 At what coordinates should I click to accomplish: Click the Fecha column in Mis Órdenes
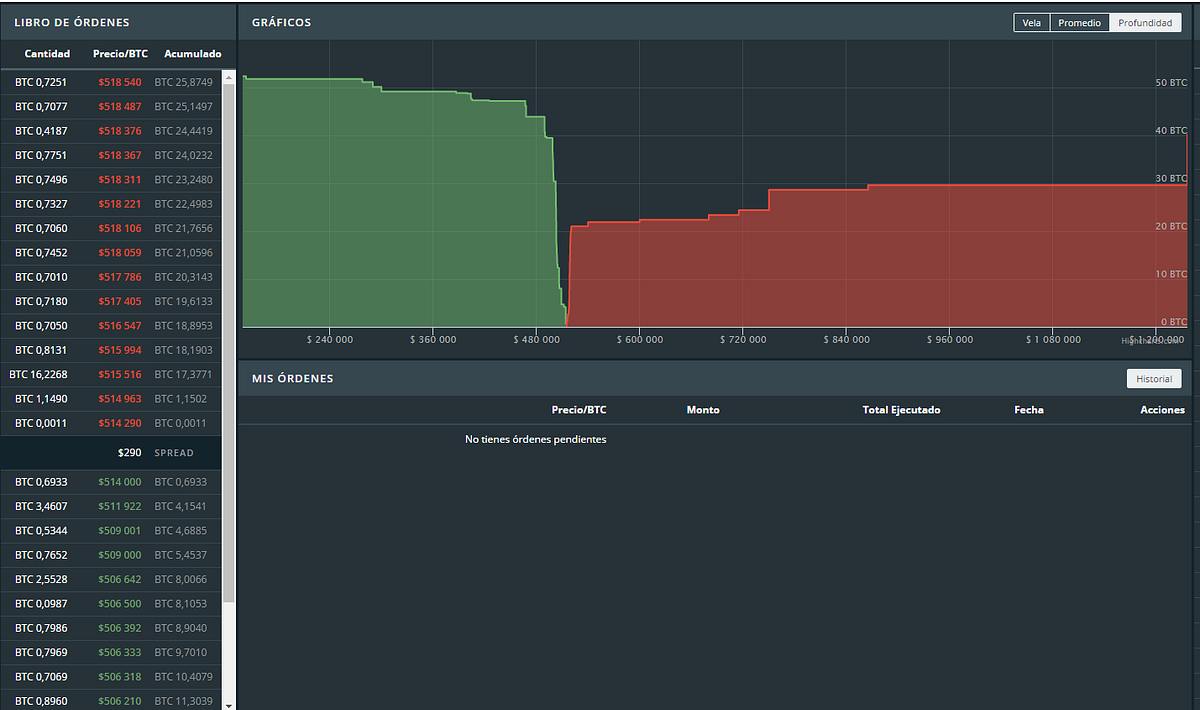tap(1028, 410)
